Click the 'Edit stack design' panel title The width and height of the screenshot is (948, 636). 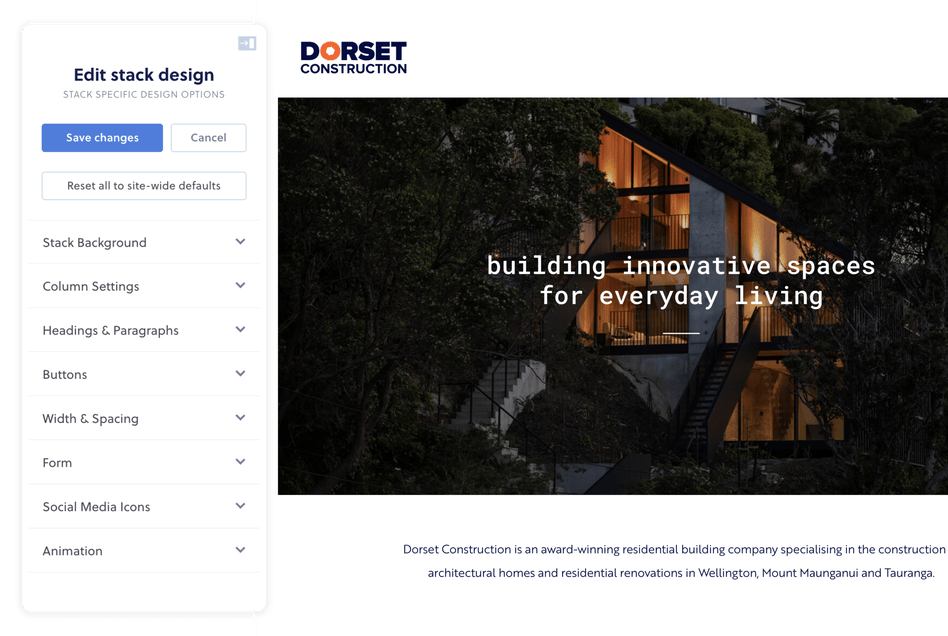[144, 75]
